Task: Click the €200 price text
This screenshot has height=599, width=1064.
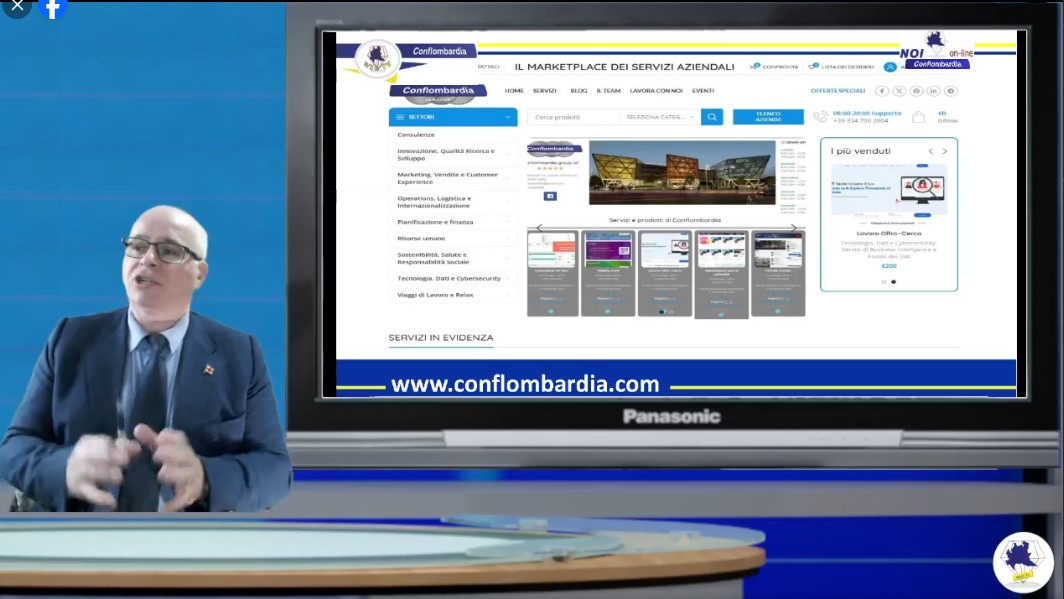Action: (889, 266)
